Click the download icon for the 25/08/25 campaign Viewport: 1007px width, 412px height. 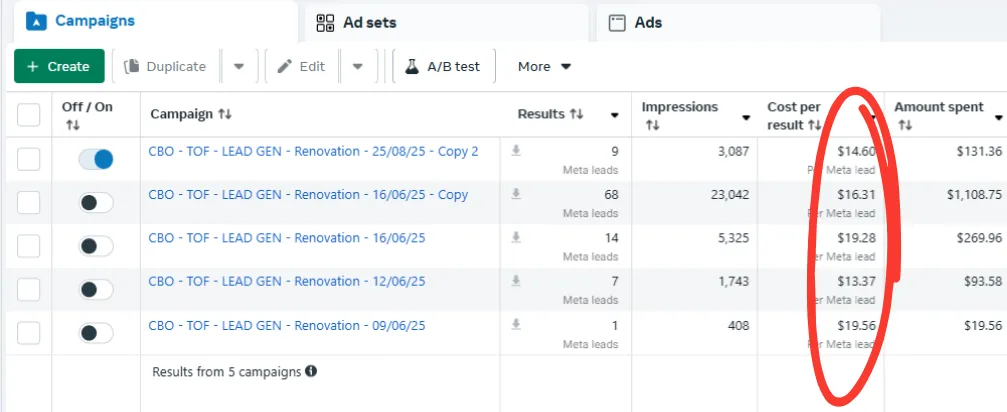(516, 151)
